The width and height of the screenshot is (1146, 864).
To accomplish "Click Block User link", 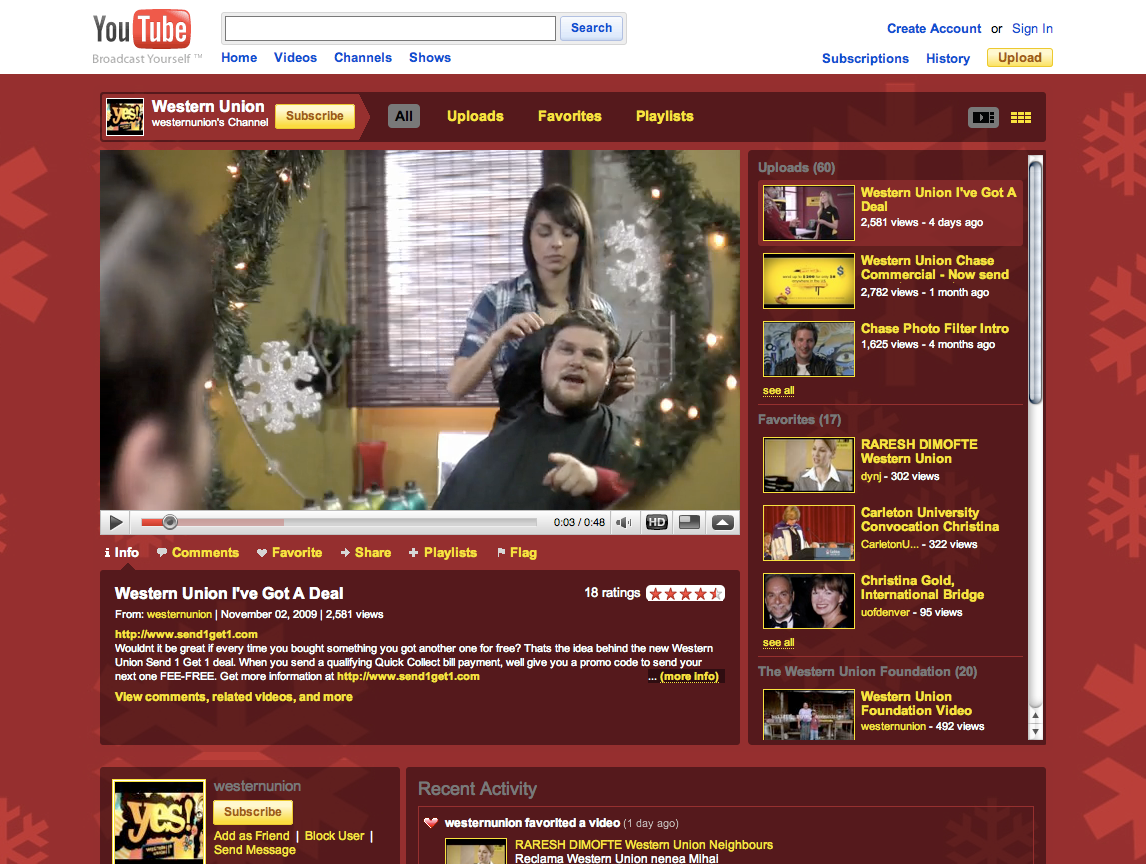I will point(334,835).
